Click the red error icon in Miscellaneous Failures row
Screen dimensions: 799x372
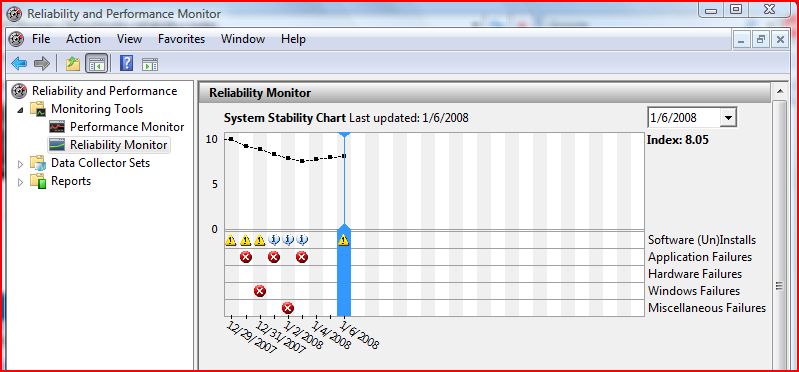pyautogui.click(x=288, y=308)
